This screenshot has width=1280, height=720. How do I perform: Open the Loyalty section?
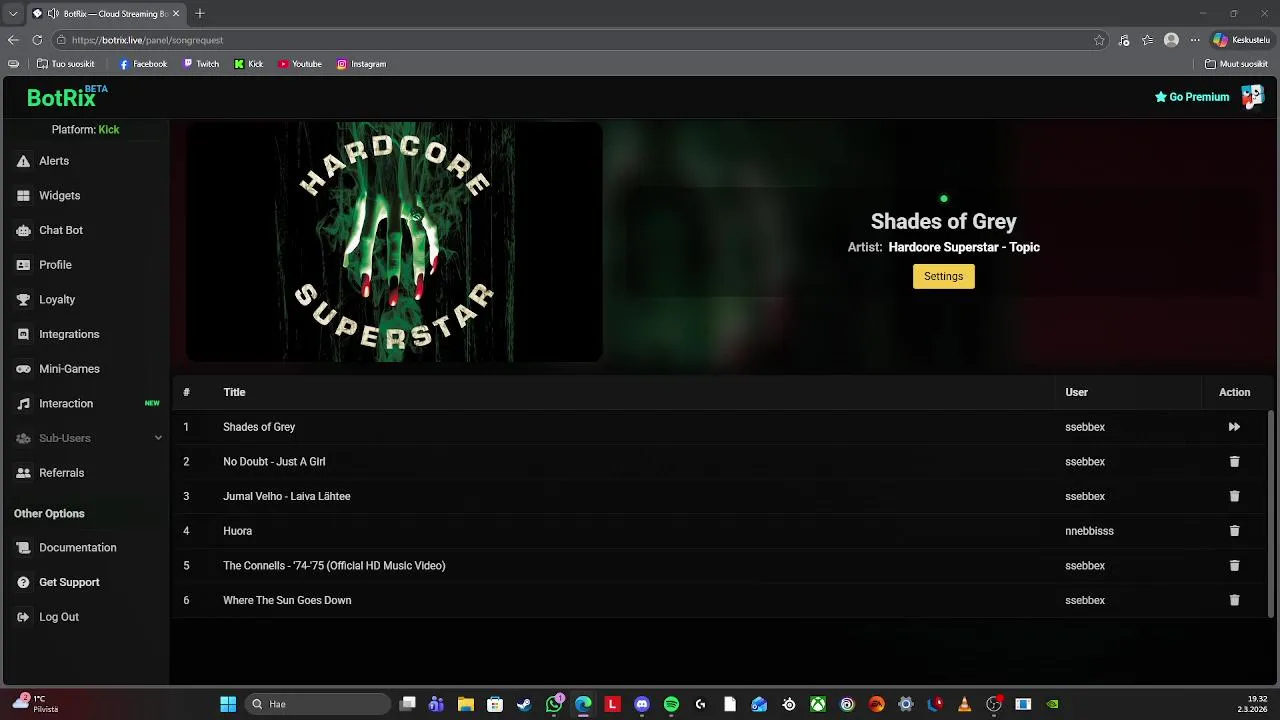tap(57, 300)
